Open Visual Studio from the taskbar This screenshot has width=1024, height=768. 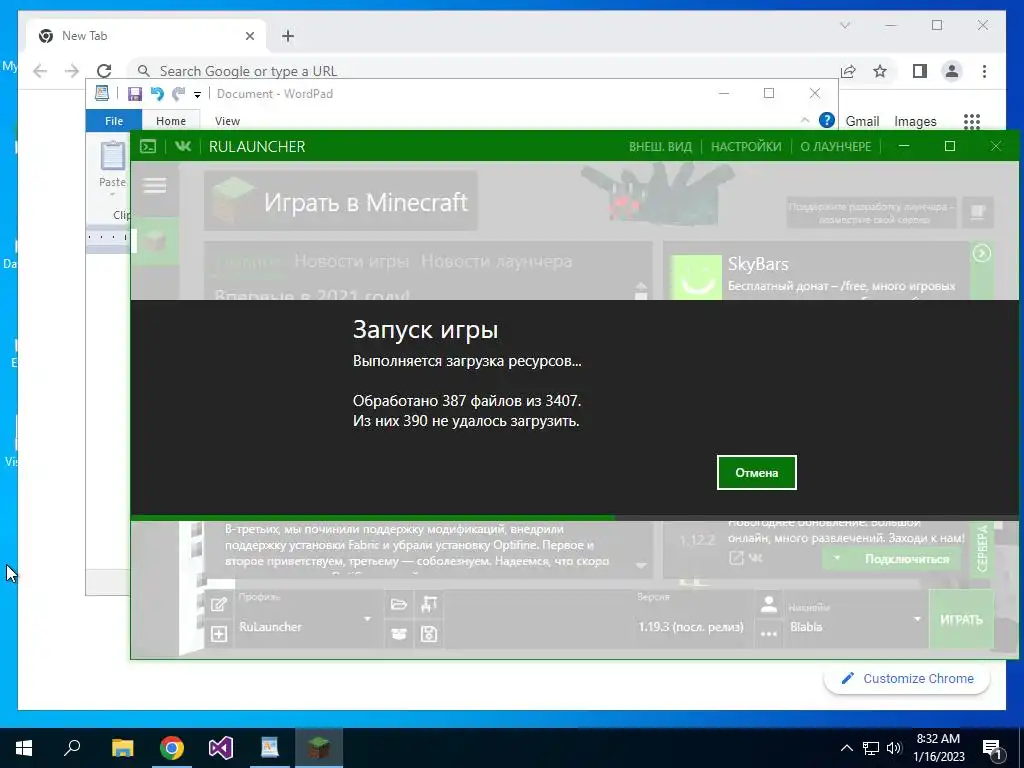[220, 748]
